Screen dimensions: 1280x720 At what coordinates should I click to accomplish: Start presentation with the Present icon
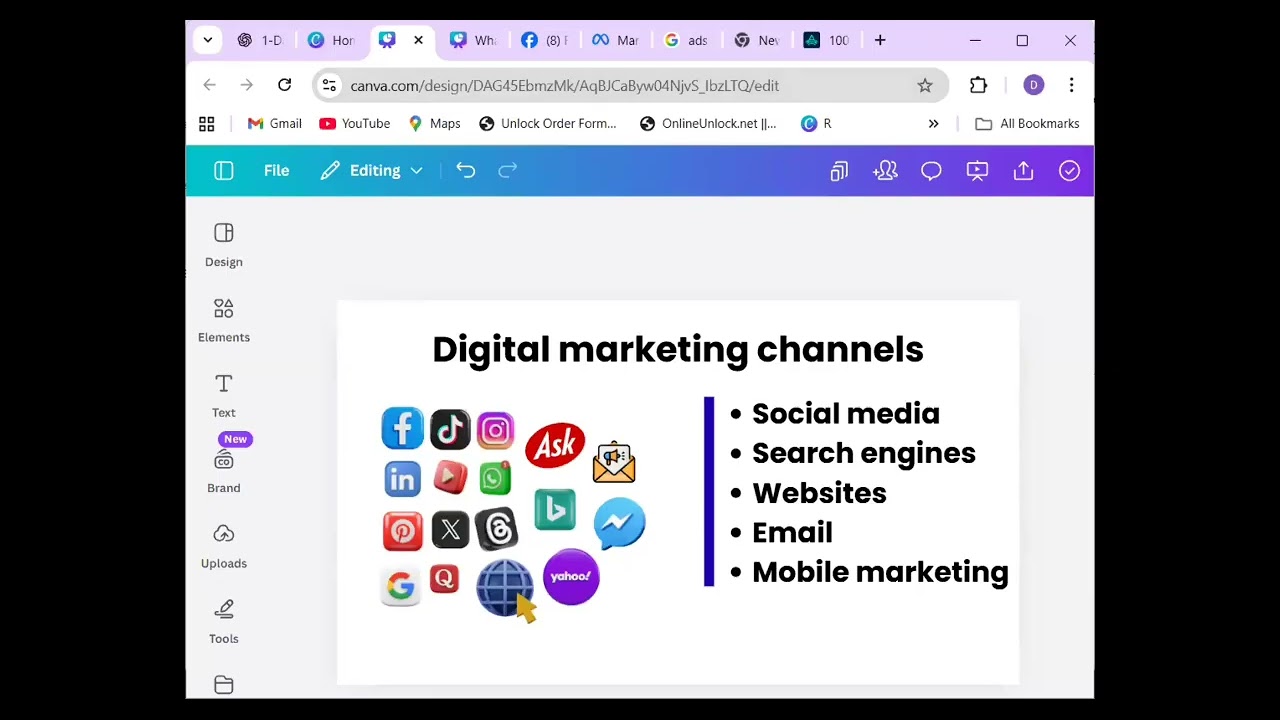coord(977,171)
